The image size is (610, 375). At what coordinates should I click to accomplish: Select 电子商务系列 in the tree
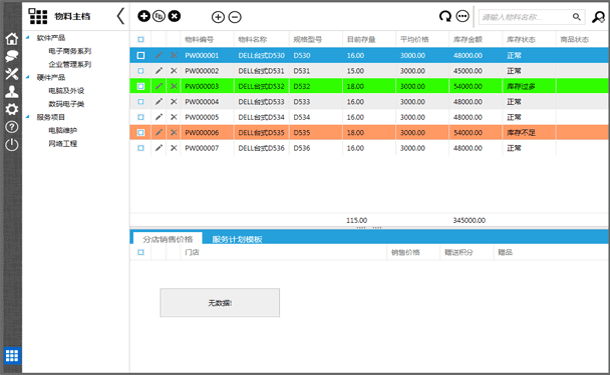click(x=70, y=51)
